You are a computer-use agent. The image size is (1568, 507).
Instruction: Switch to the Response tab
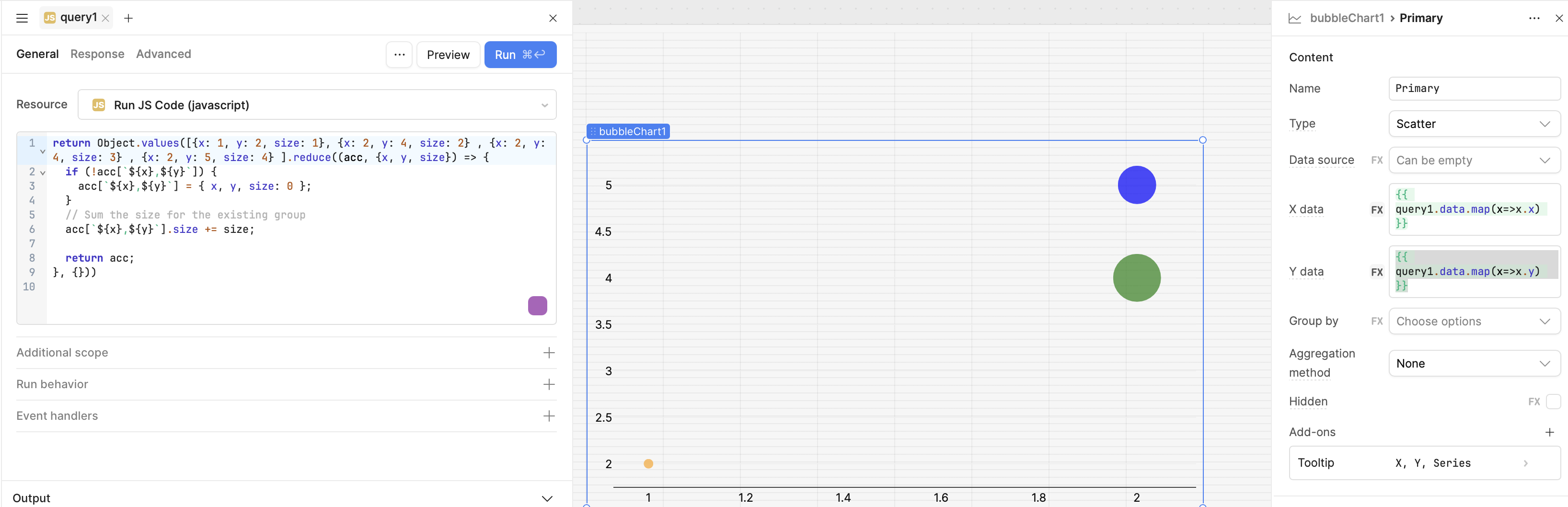click(97, 54)
